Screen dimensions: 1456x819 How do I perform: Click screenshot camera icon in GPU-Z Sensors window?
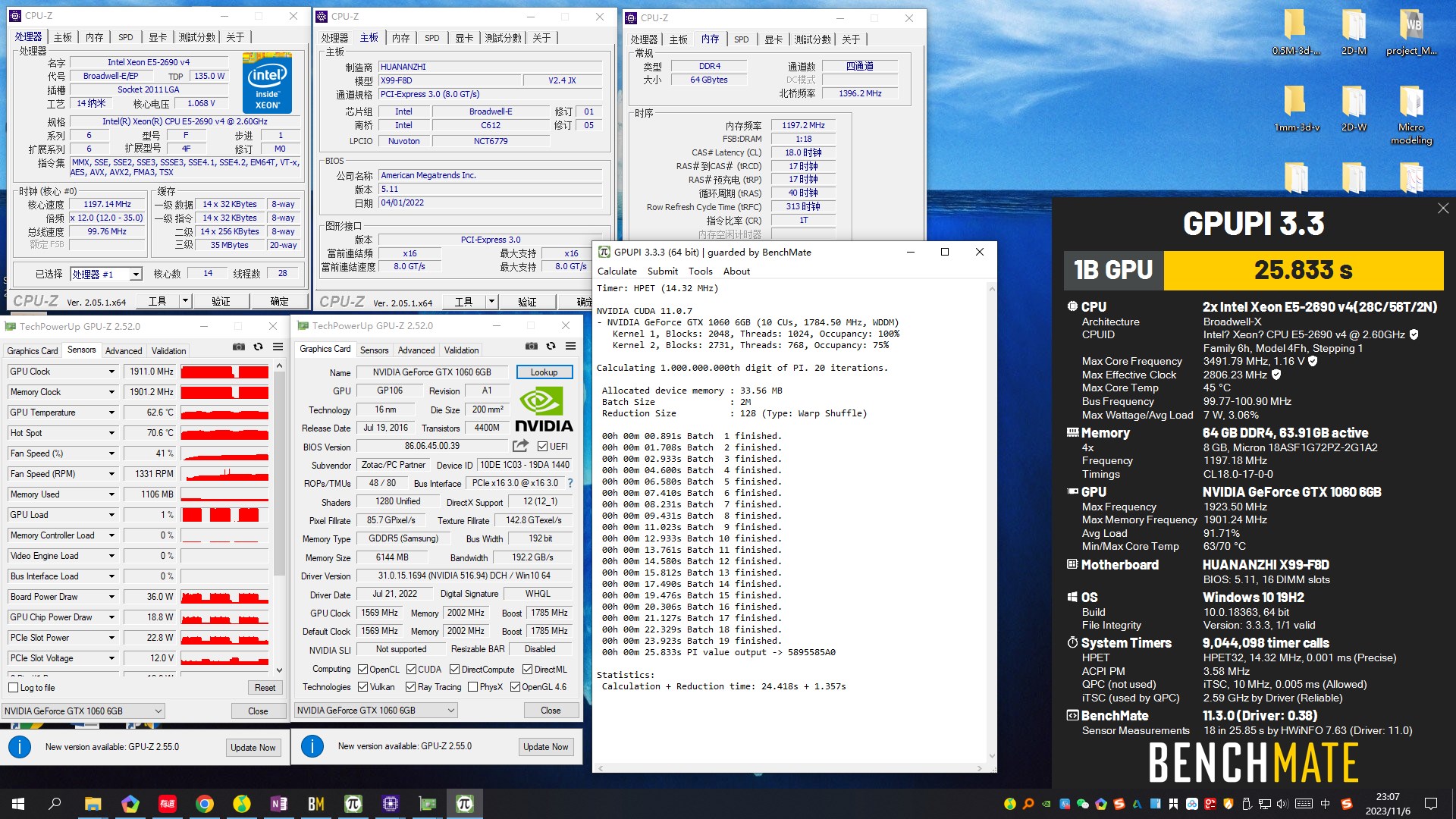[239, 347]
